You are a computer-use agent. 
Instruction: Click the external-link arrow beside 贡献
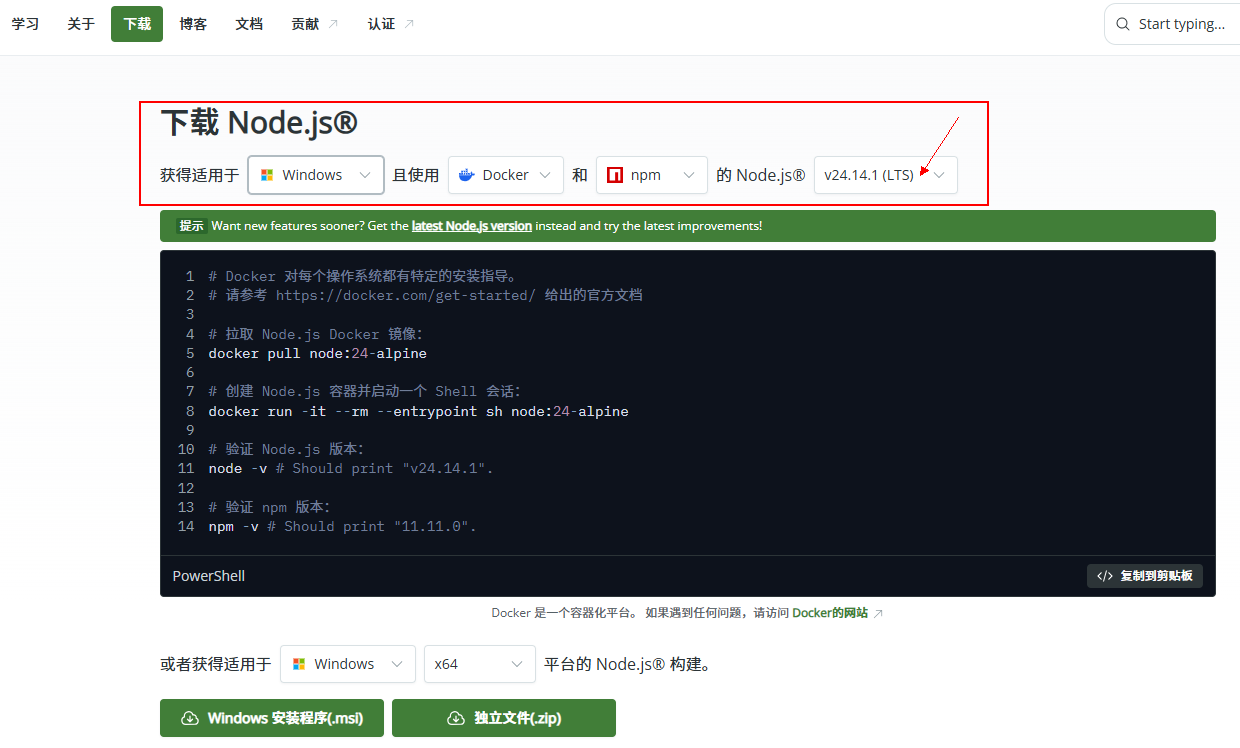pos(333,24)
